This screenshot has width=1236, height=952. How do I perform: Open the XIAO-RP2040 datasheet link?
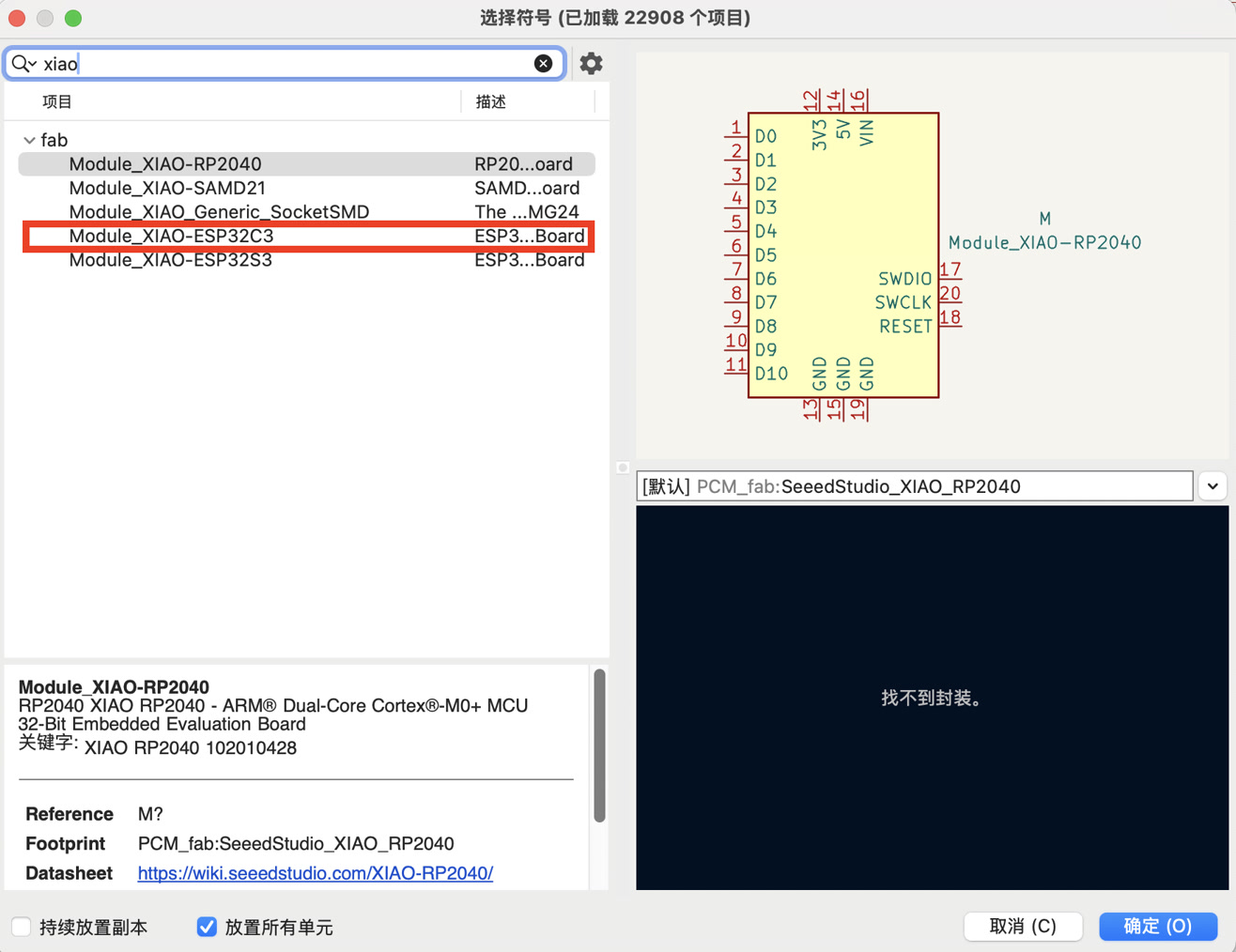316,873
